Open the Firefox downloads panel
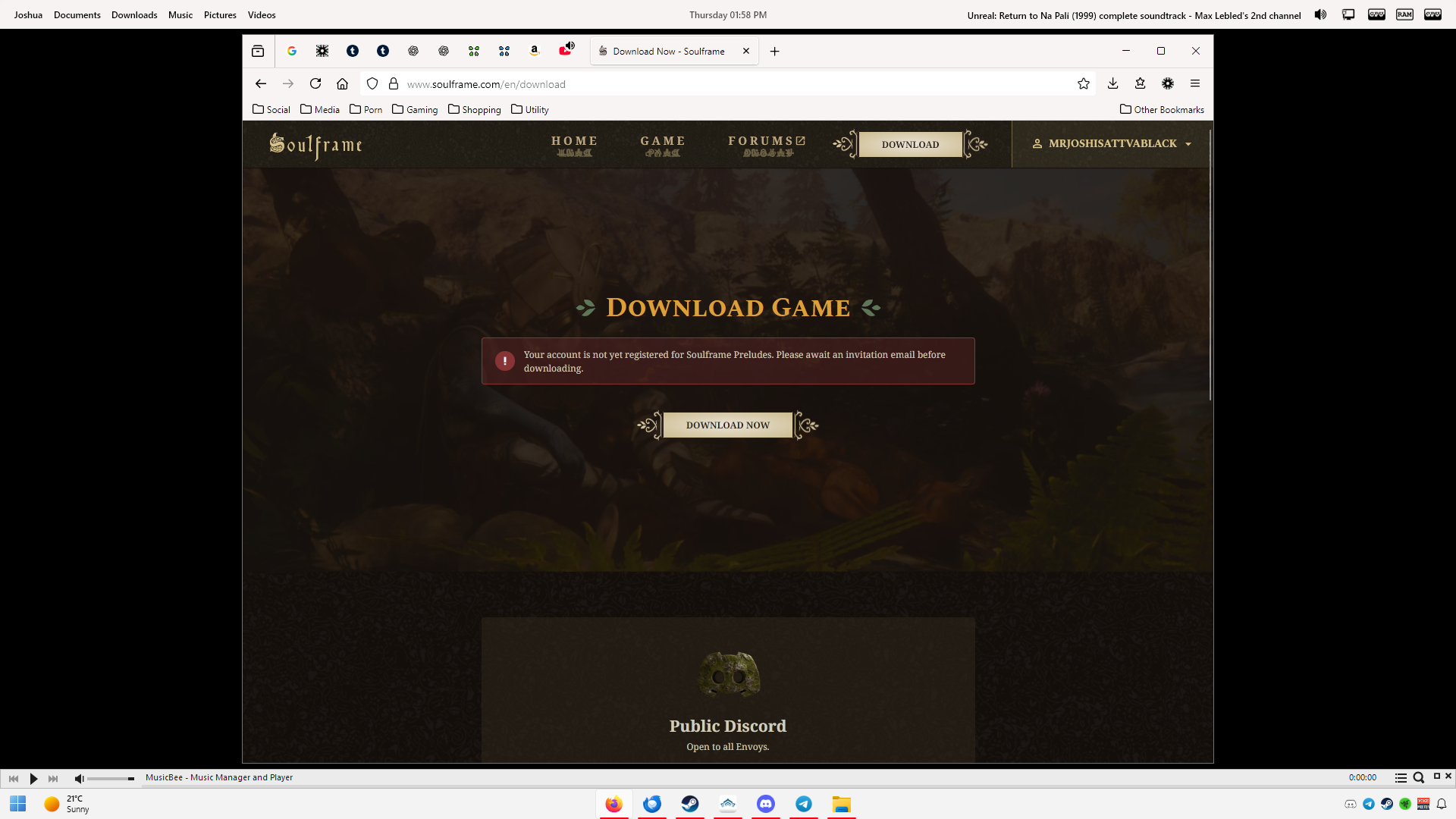 pyautogui.click(x=1113, y=84)
